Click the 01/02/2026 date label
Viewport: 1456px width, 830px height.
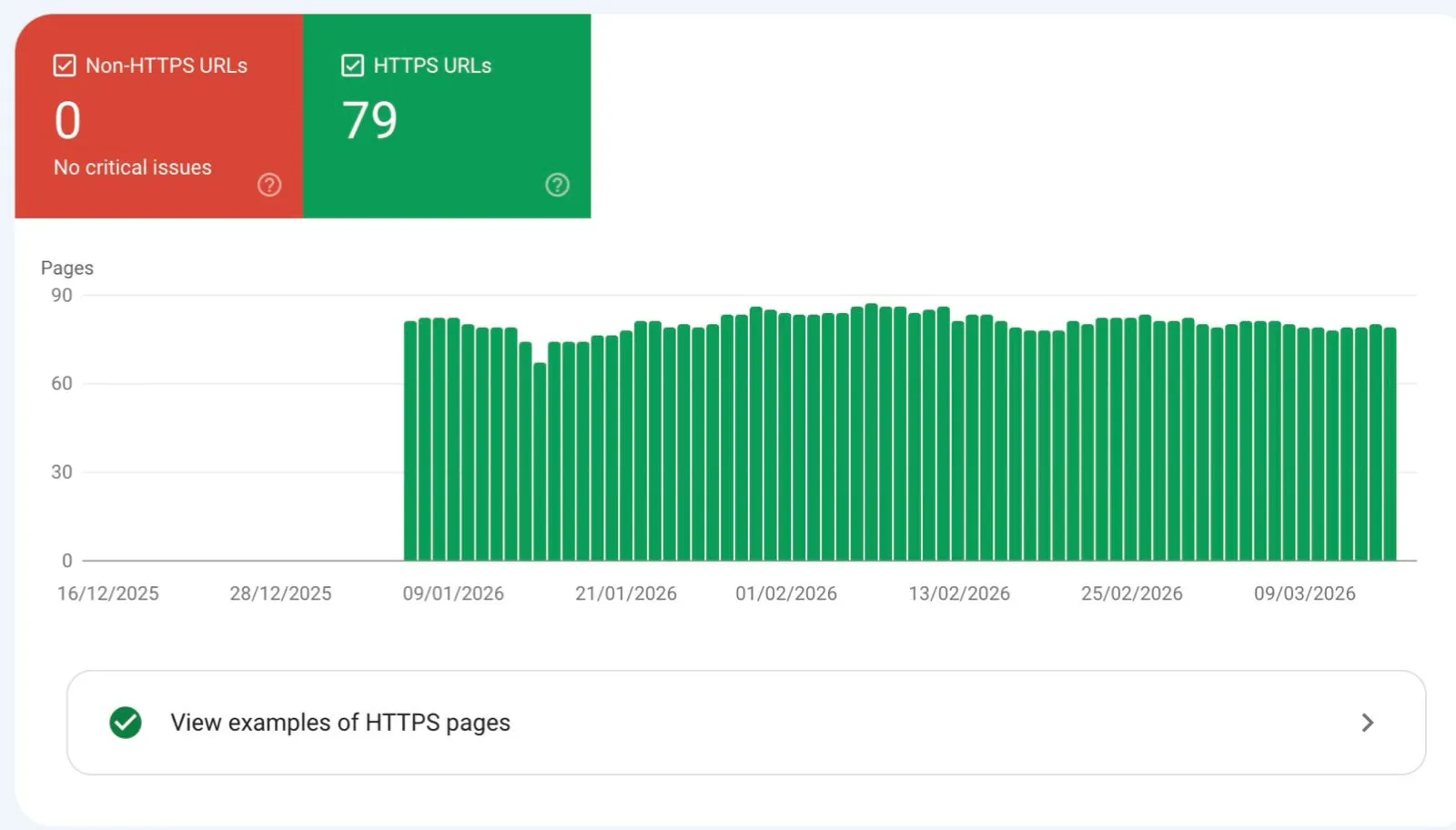pyautogui.click(x=786, y=593)
